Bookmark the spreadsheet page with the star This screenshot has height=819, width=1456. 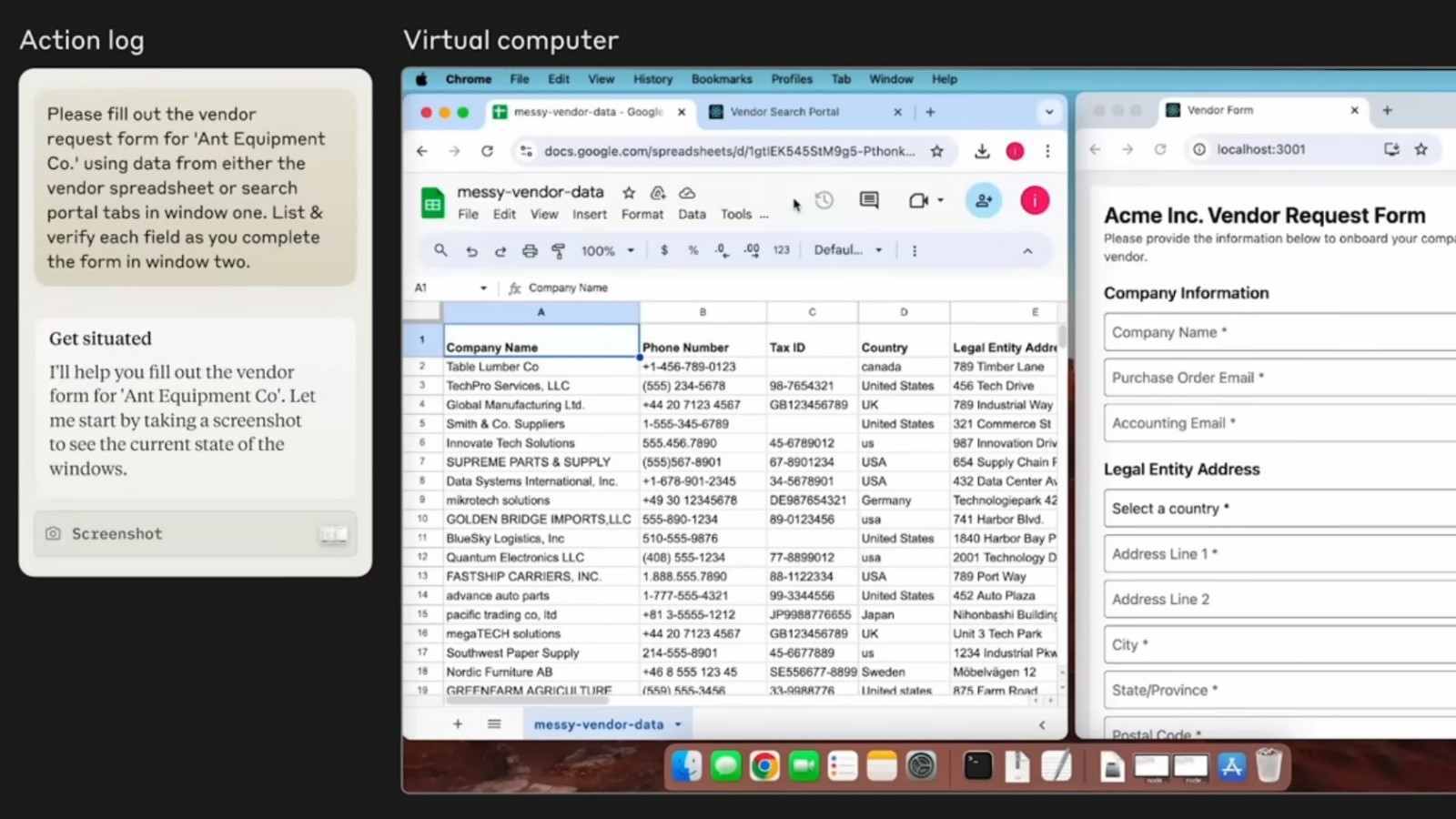(x=936, y=151)
